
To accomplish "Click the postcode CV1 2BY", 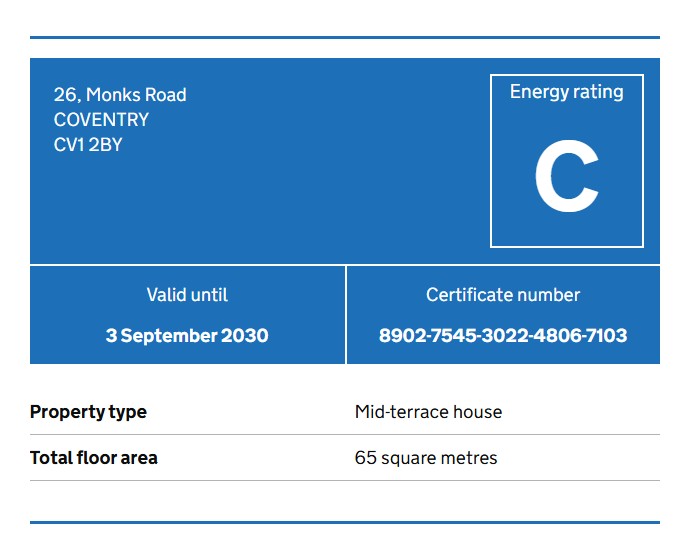I will (88, 145).
